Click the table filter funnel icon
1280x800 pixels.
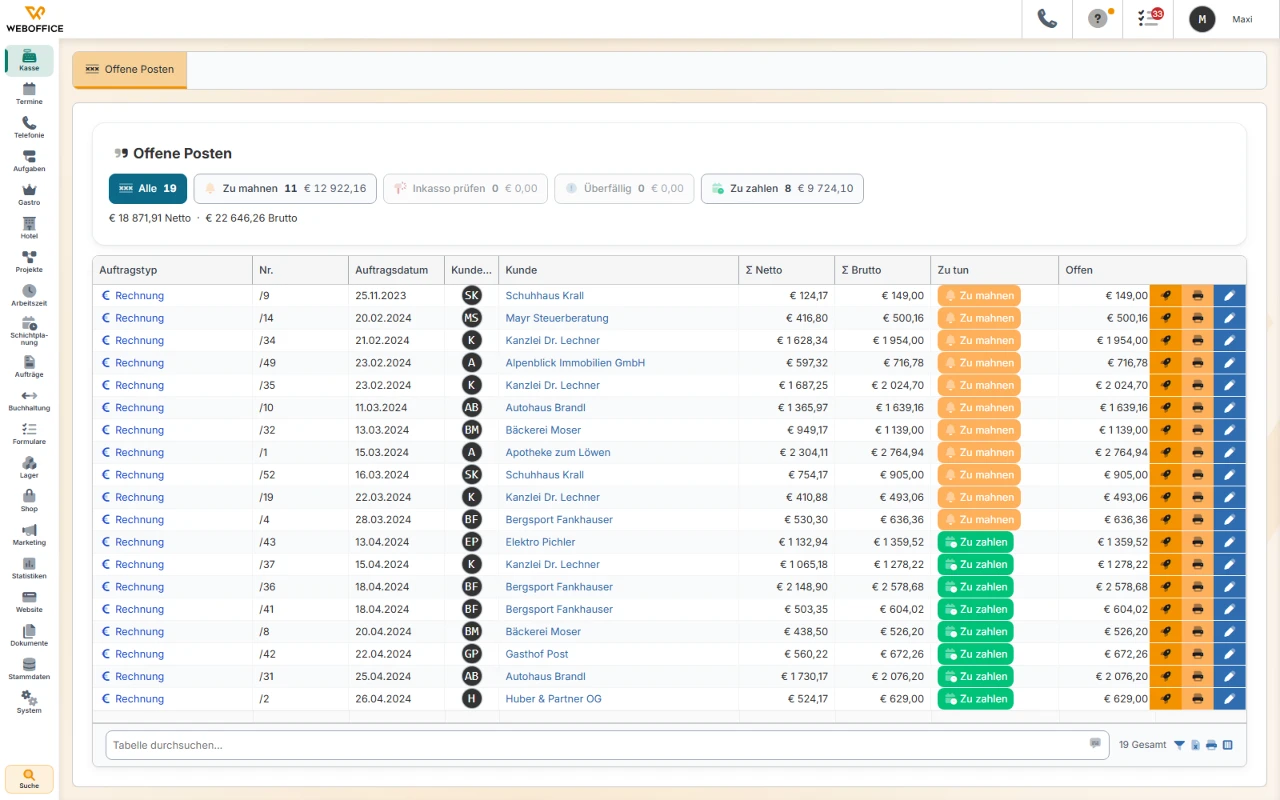click(1179, 745)
